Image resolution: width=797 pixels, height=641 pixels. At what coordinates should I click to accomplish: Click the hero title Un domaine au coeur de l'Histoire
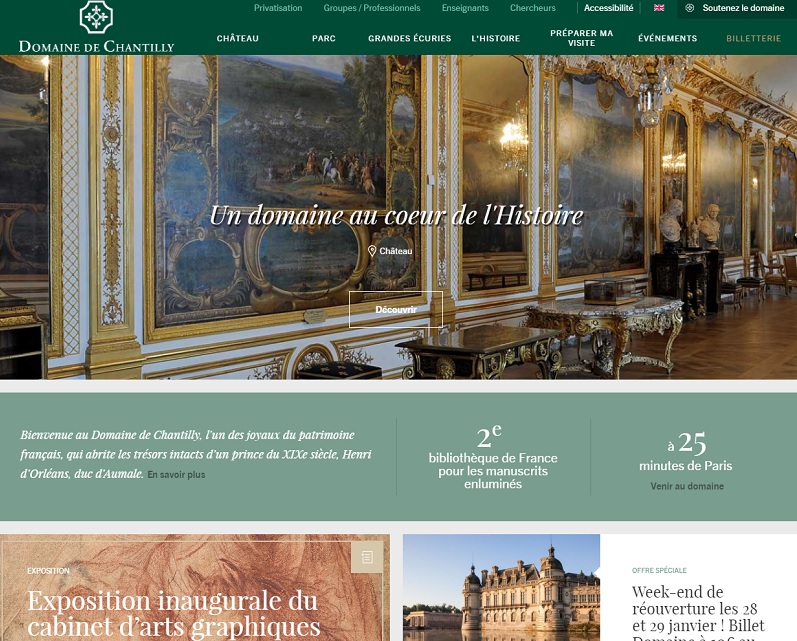click(x=396, y=215)
